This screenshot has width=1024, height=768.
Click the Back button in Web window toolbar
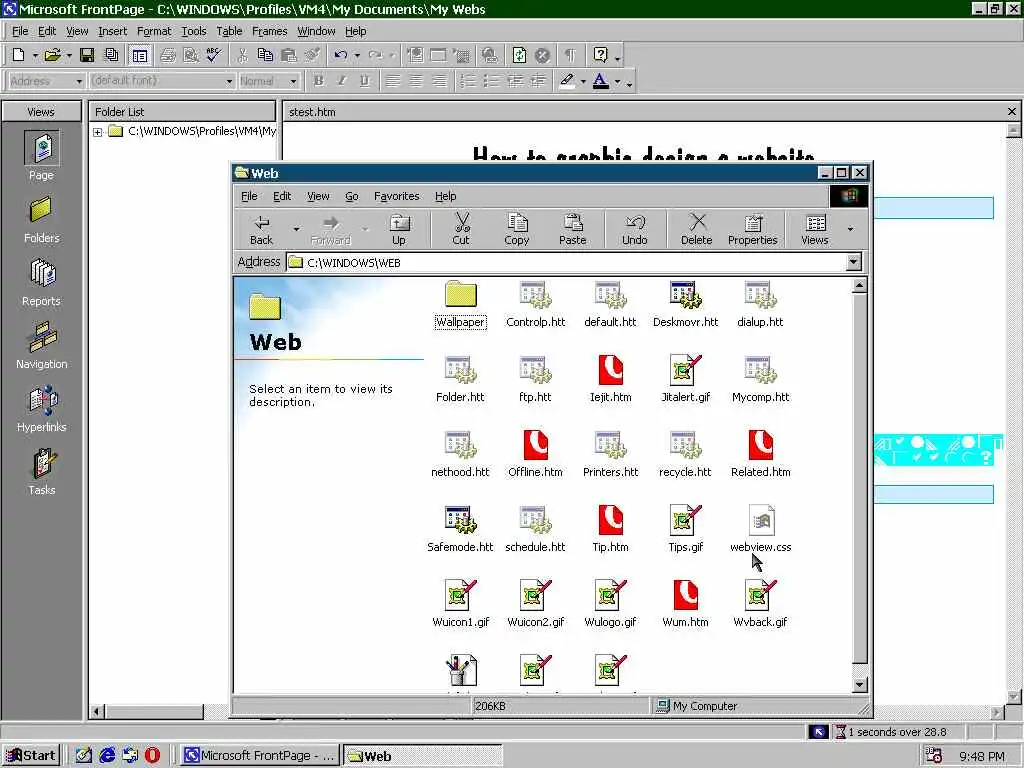click(261, 229)
